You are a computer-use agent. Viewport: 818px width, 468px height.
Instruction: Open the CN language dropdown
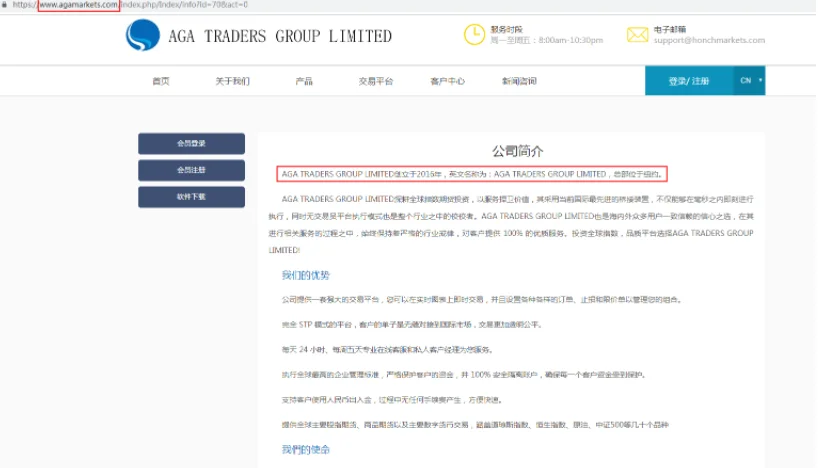750,80
